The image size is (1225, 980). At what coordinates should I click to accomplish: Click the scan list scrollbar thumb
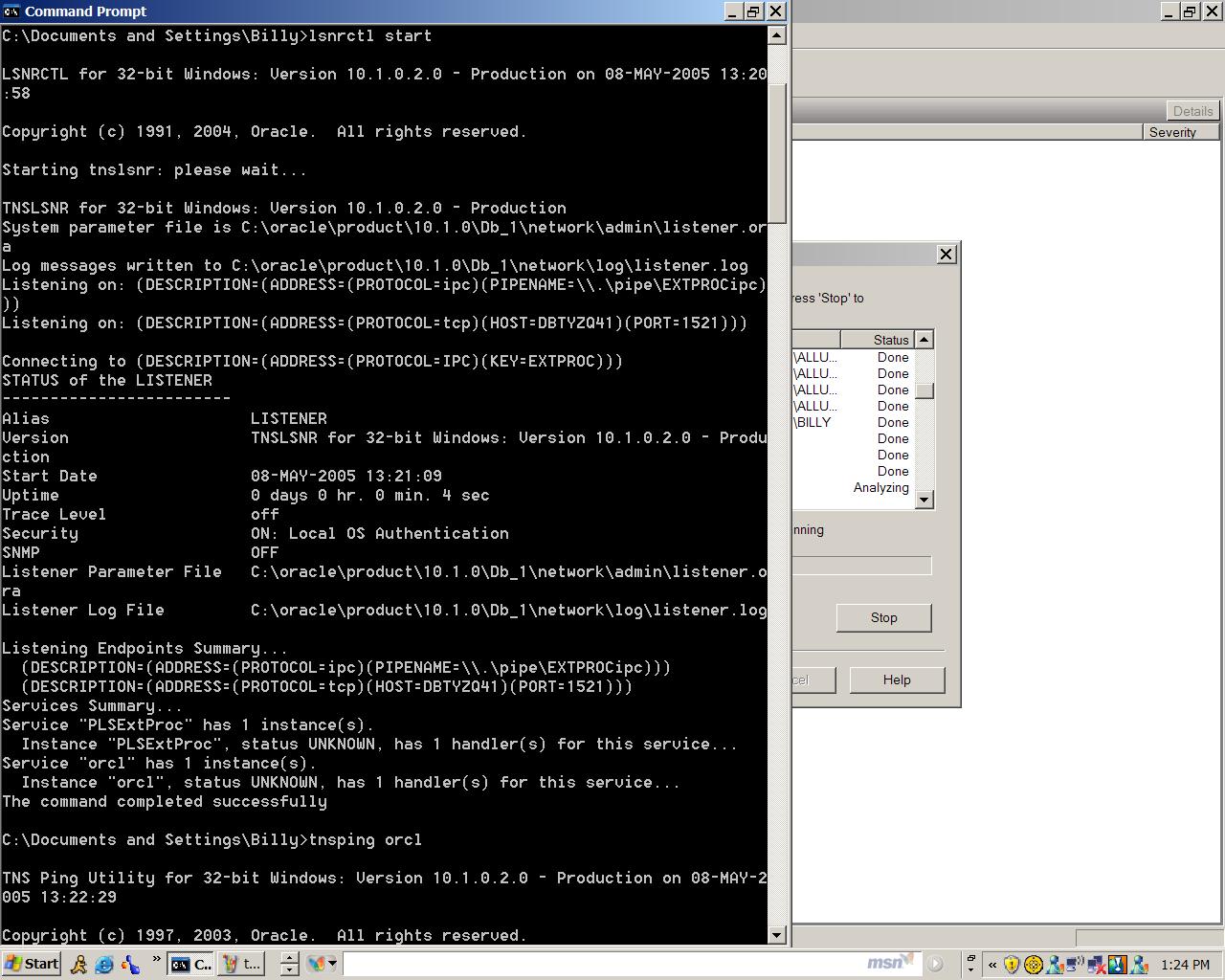point(924,390)
